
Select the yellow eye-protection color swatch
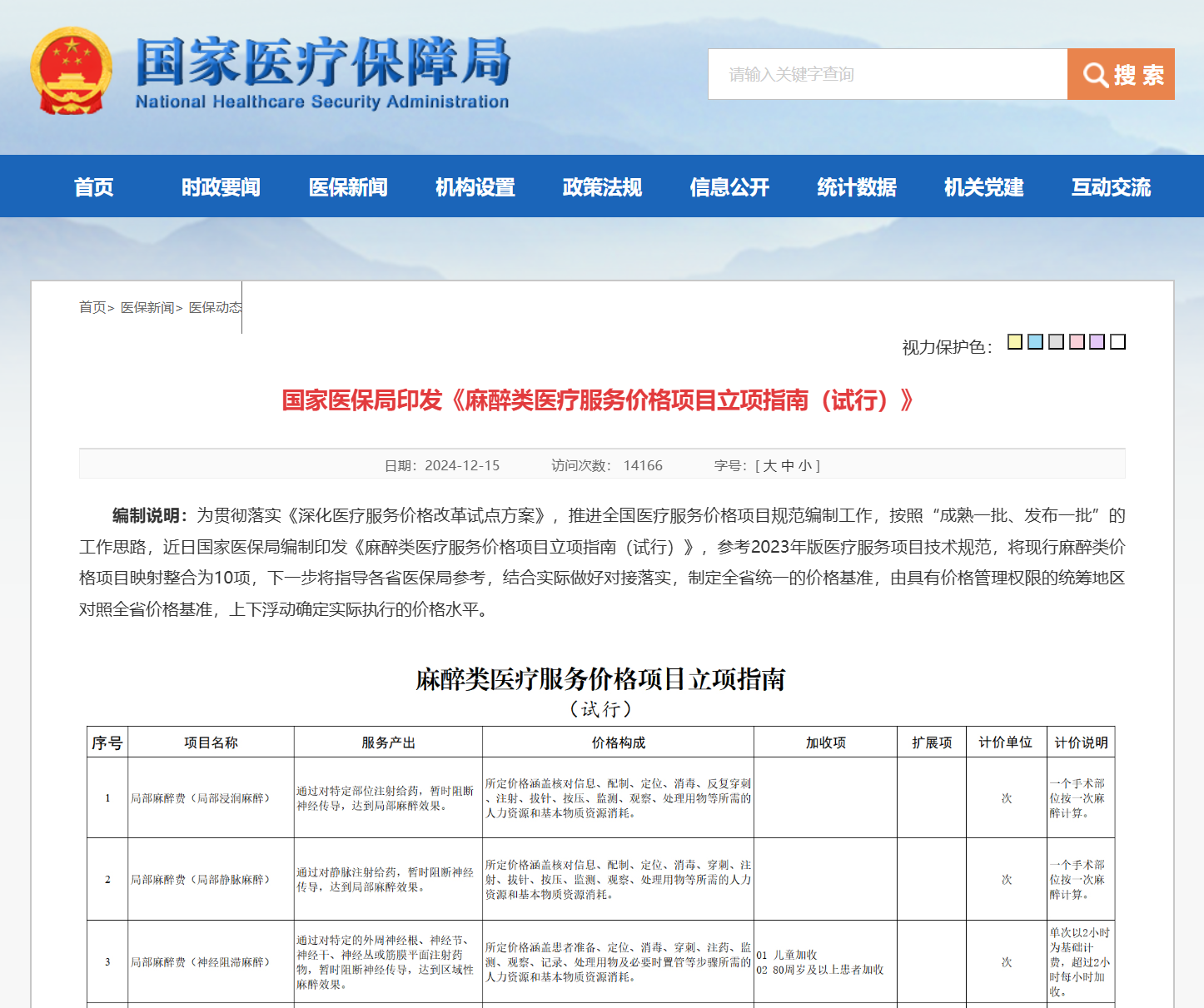click(x=1015, y=342)
